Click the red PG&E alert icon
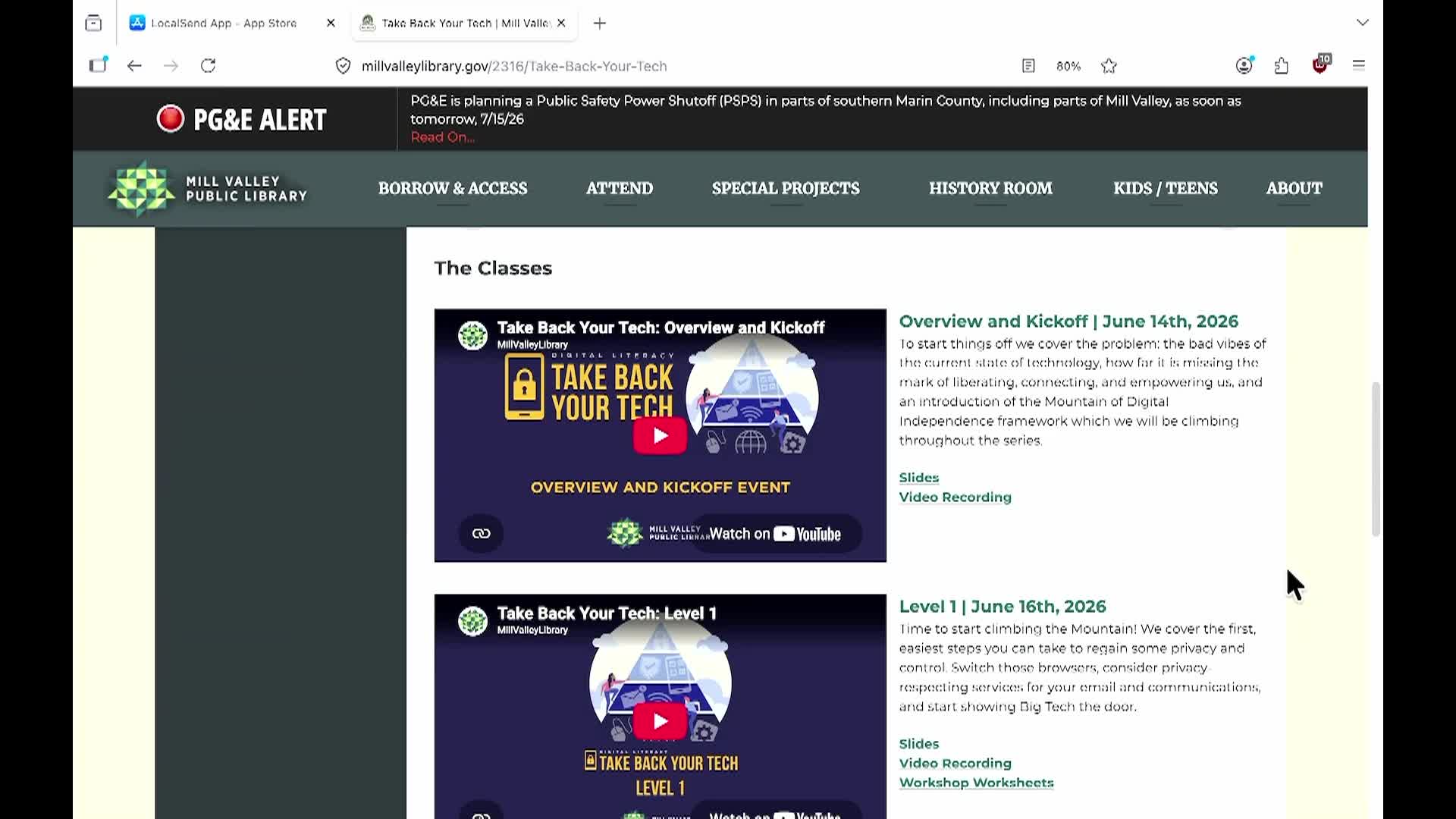 coord(171,118)
